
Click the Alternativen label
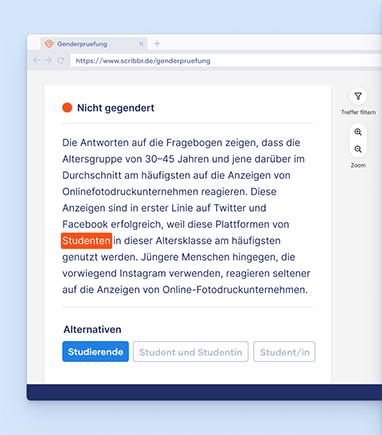pos(92,330)
